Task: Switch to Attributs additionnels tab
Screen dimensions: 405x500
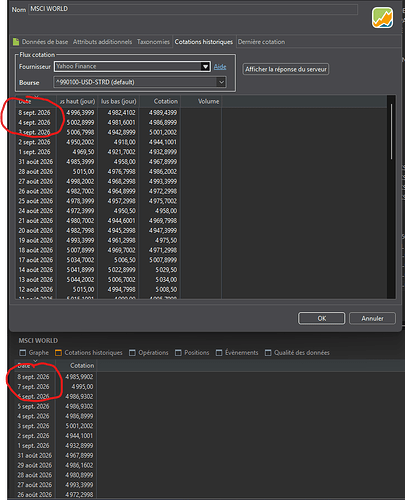Action: (x=102, y=42)
